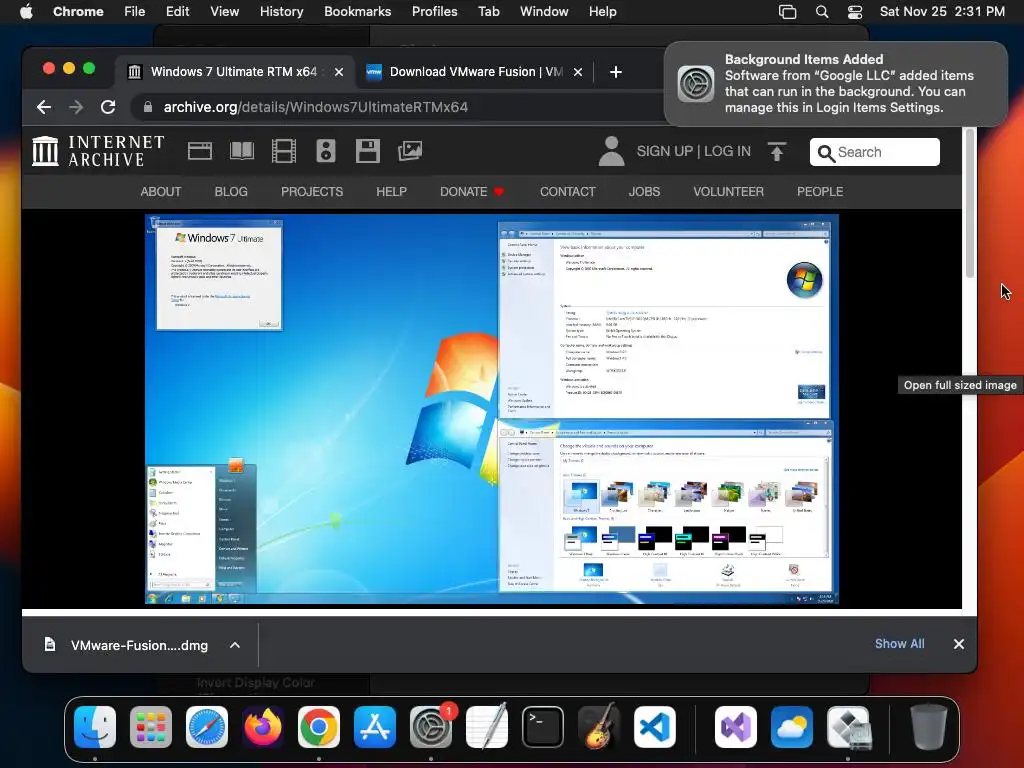Expand VMware-Fusion dmg download options chevron
This screenshot has height=768, width=1024.
point(235,645)
